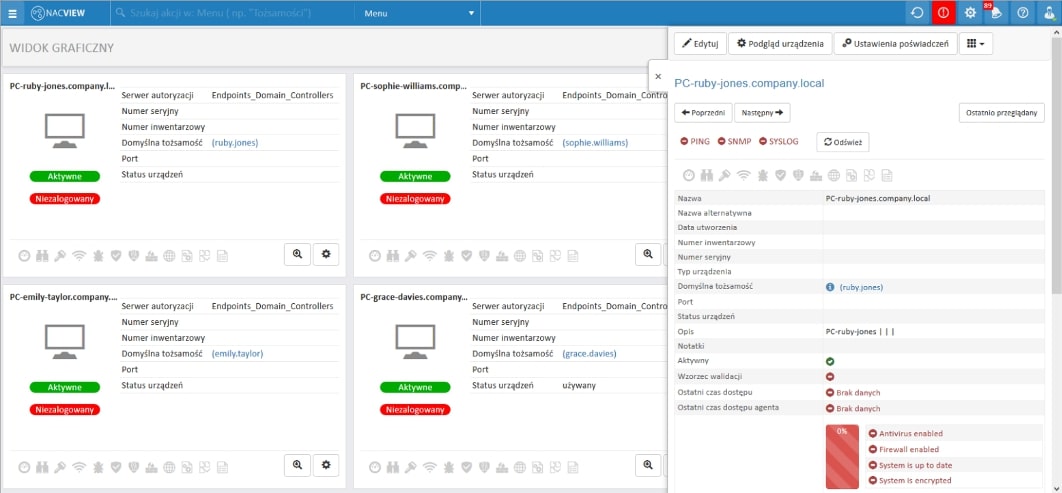1062x493 pixels.
Task: Click the refresh history icon in top bar
Action: tap(917, 13)
